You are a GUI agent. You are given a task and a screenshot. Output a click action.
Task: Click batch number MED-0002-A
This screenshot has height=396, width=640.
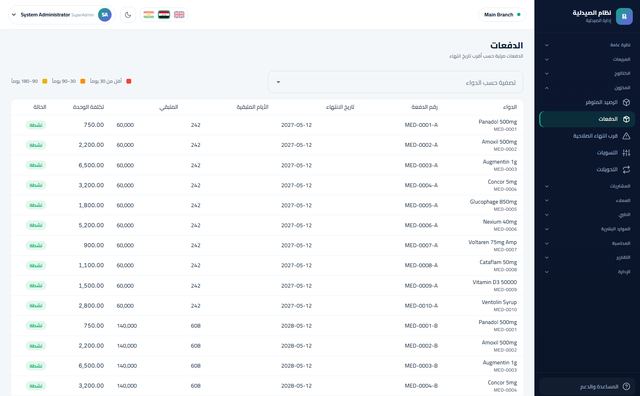pos(421,145)
